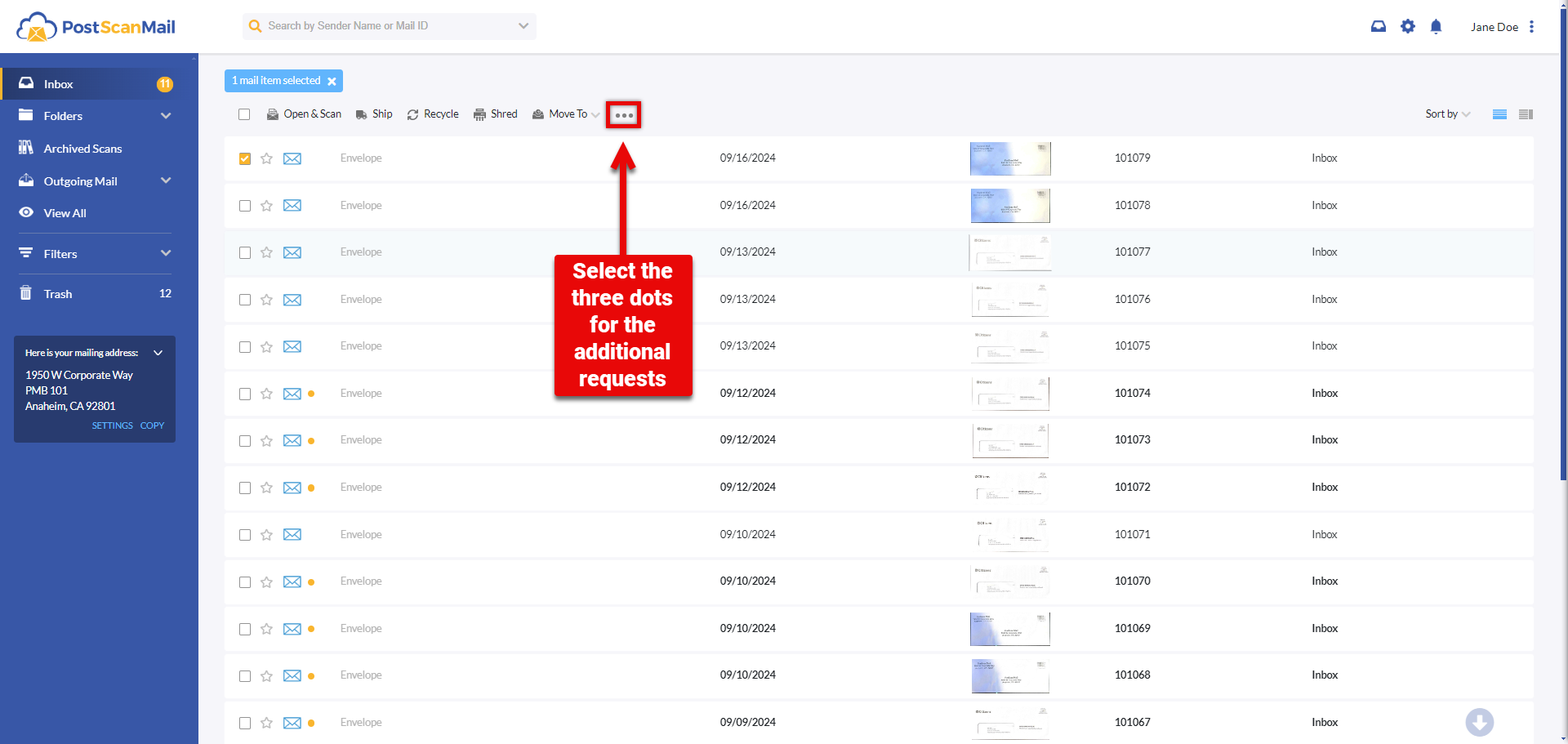Expand the Folders sidebar section
Screen dimensions: 1568x744
coord(166,116)
